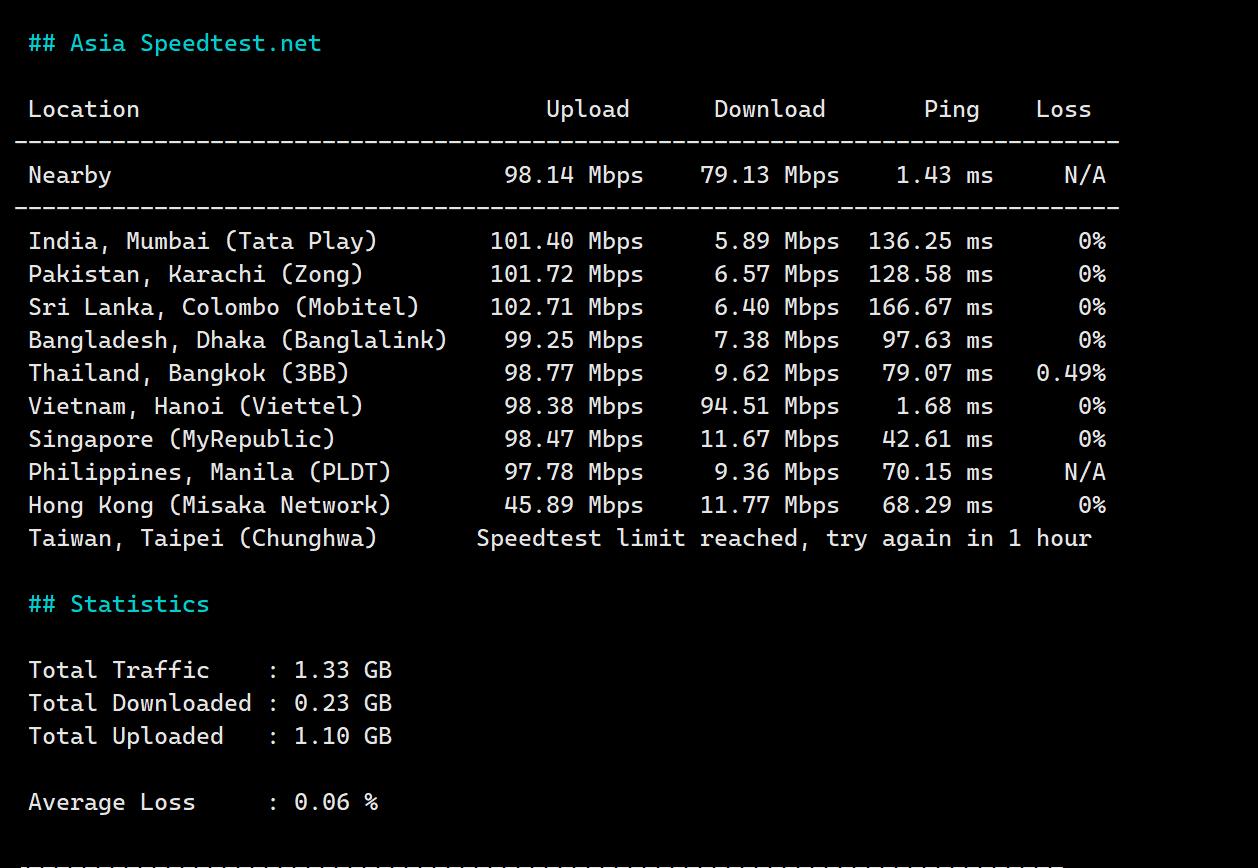1258x868 pixels.
Task: Click the Location column header
Action: (x=84, y=109)
